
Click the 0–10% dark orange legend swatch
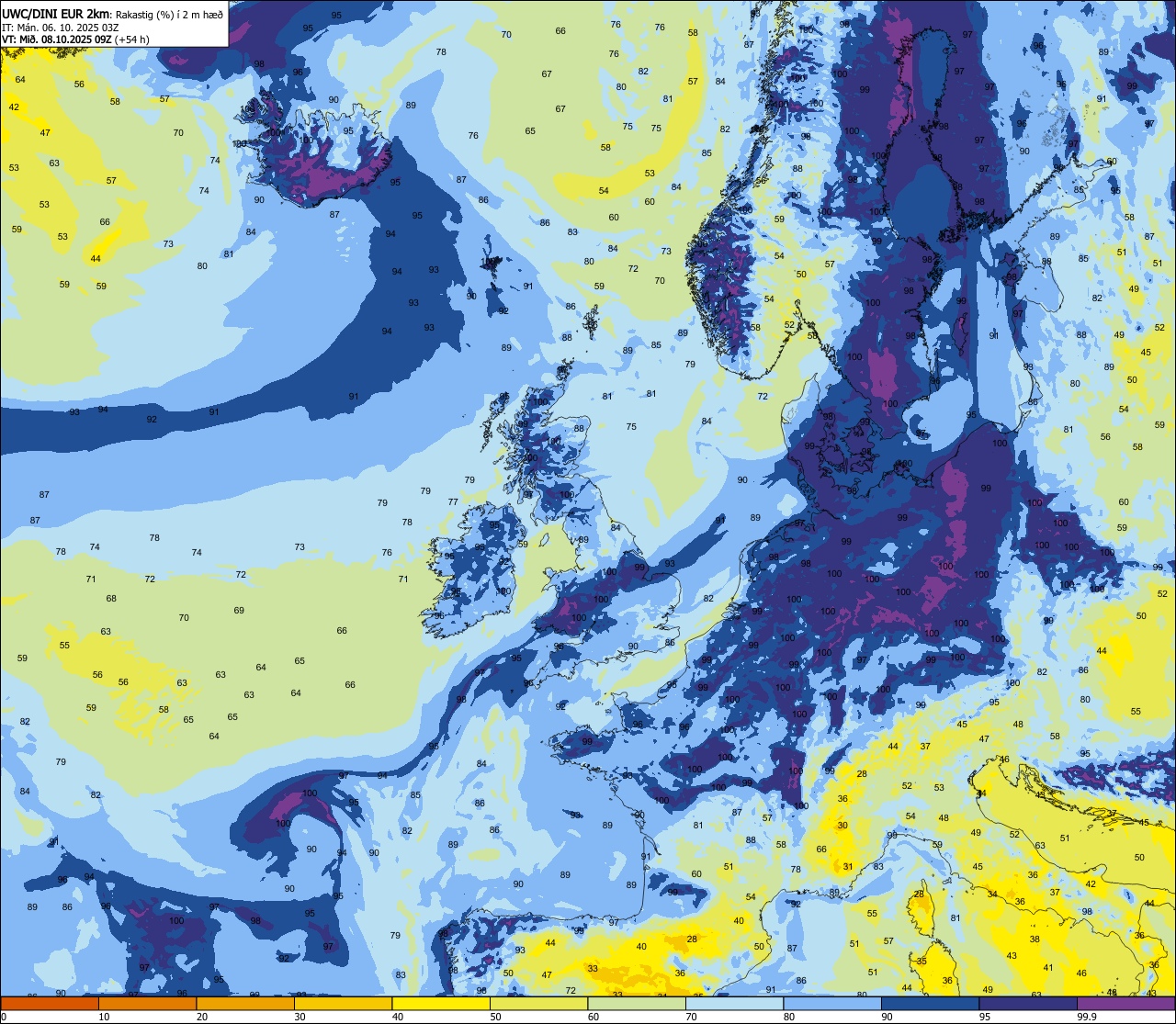click(x=50, y=1003)
